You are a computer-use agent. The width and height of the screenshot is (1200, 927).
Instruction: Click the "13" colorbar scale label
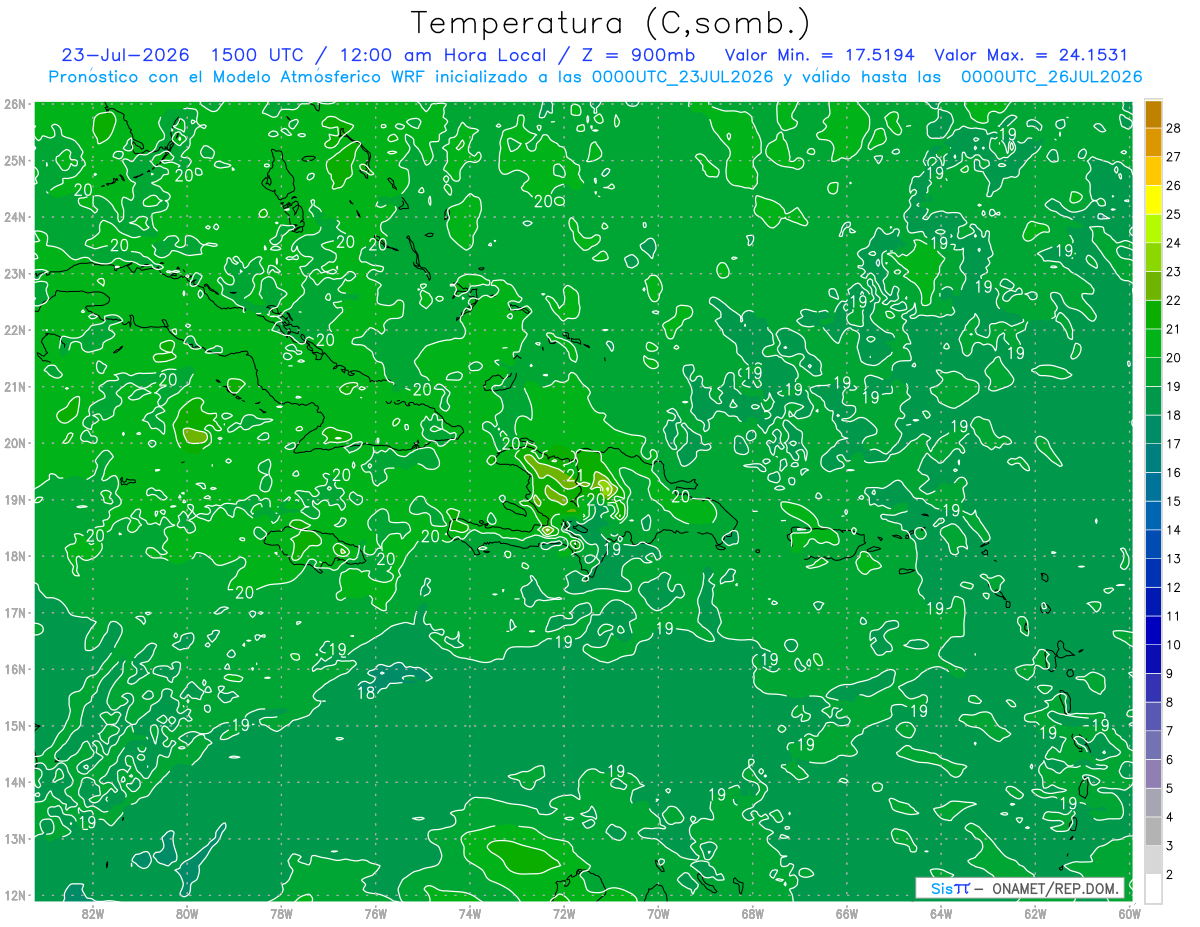[x=1174, y=559]
